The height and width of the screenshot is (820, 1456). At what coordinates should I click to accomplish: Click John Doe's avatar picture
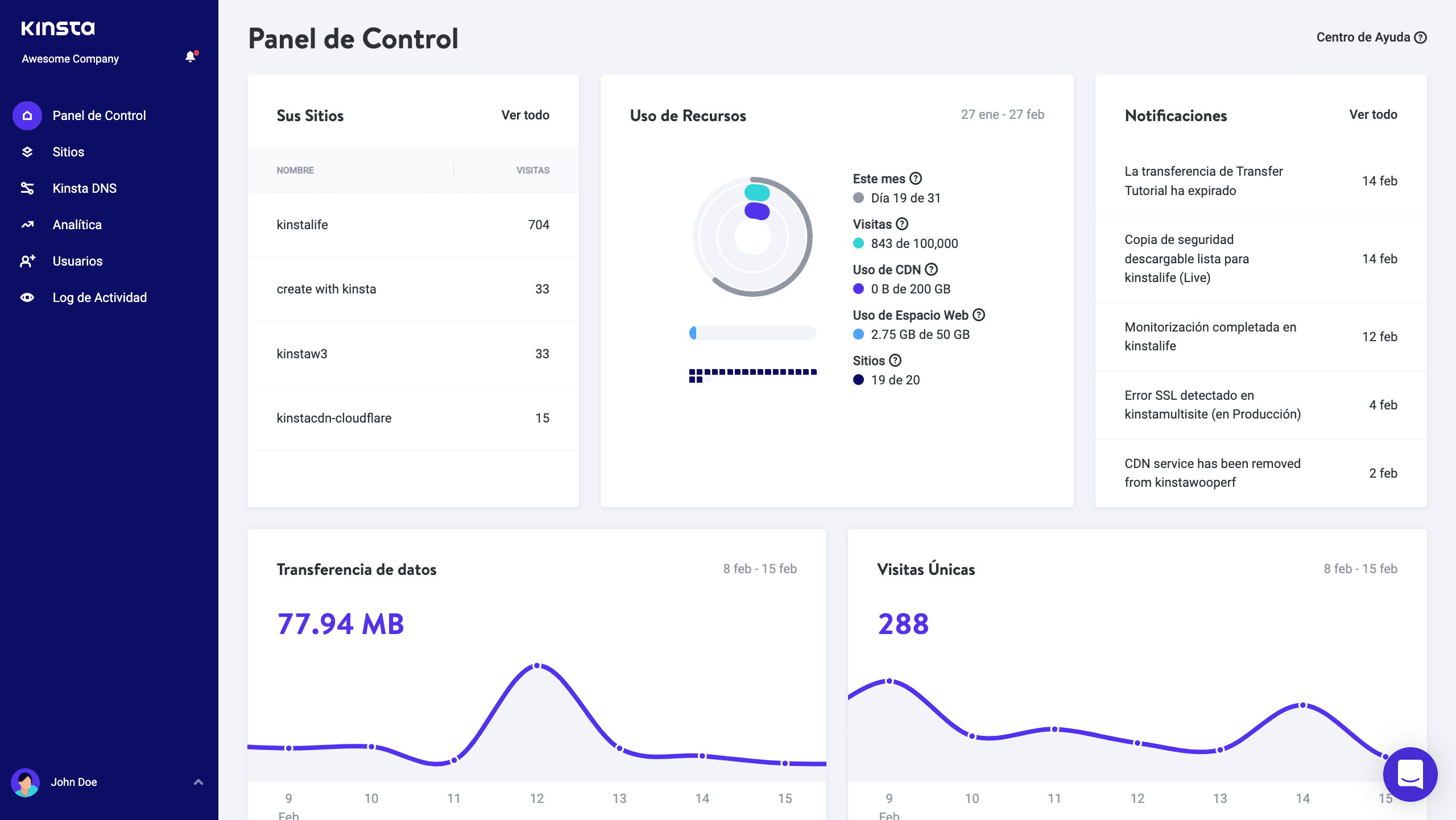tap(25, 782)
